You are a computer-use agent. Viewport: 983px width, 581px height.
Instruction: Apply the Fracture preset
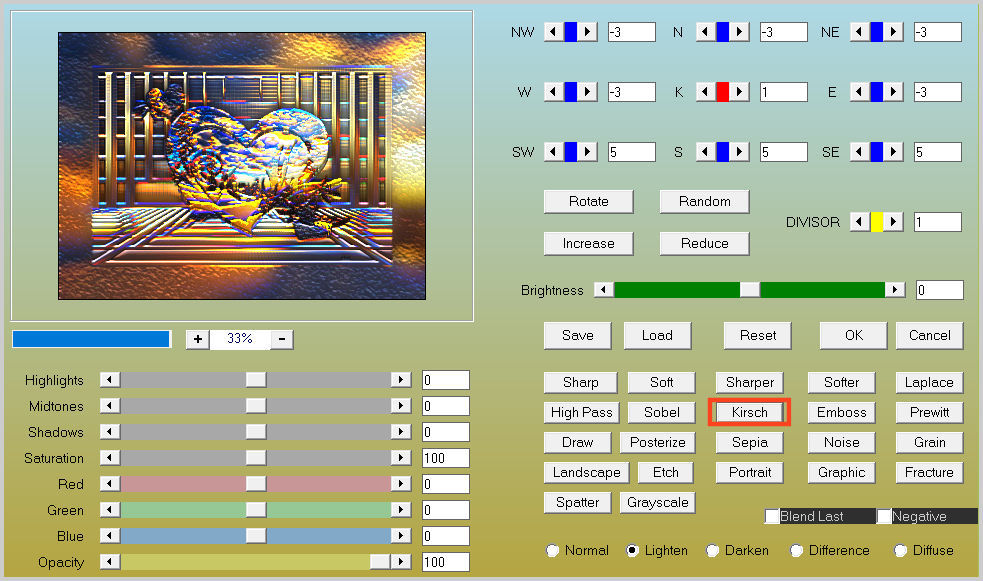point(929,473)
